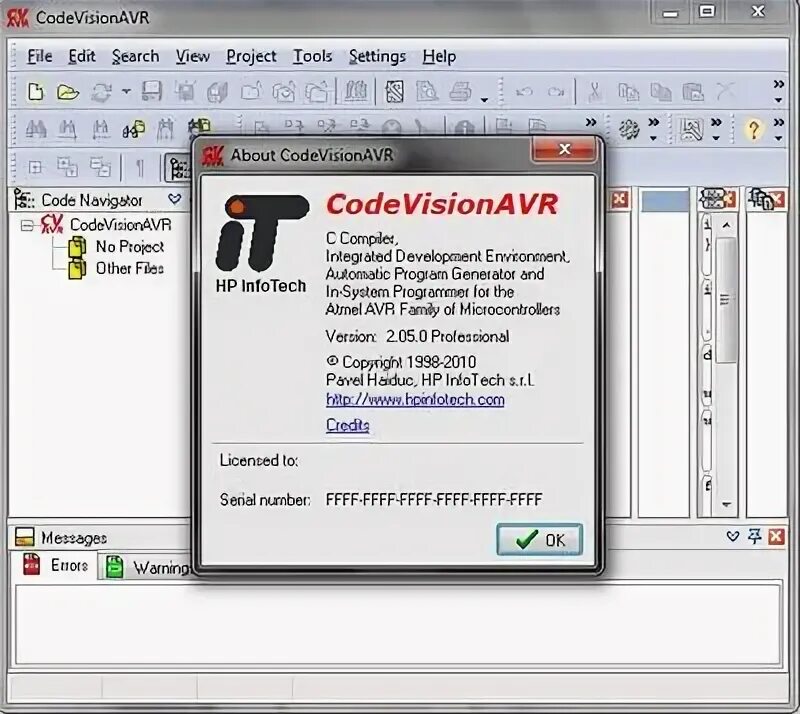
Task: Click the Tools icon left of the Help icon
Action: (690, 129)
